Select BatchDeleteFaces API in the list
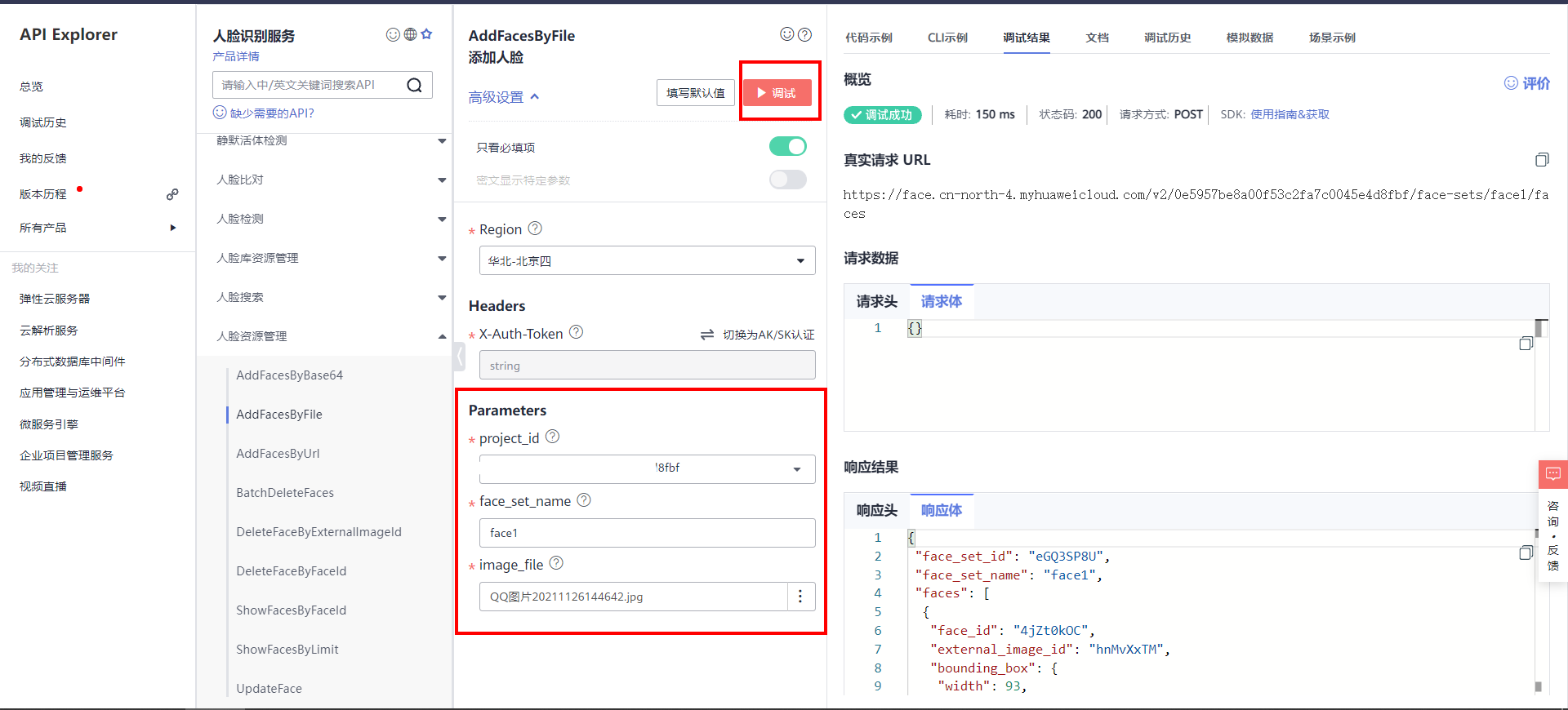This screenshot has width=1568, height=710. click(285, 493)
